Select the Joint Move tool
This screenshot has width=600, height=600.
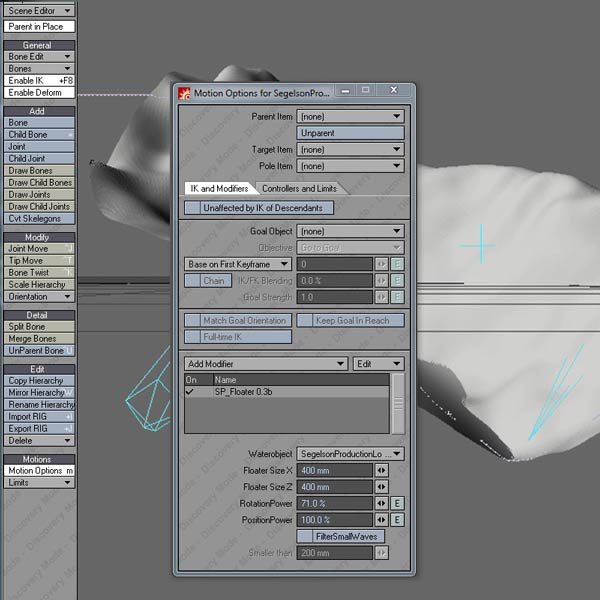38,248
